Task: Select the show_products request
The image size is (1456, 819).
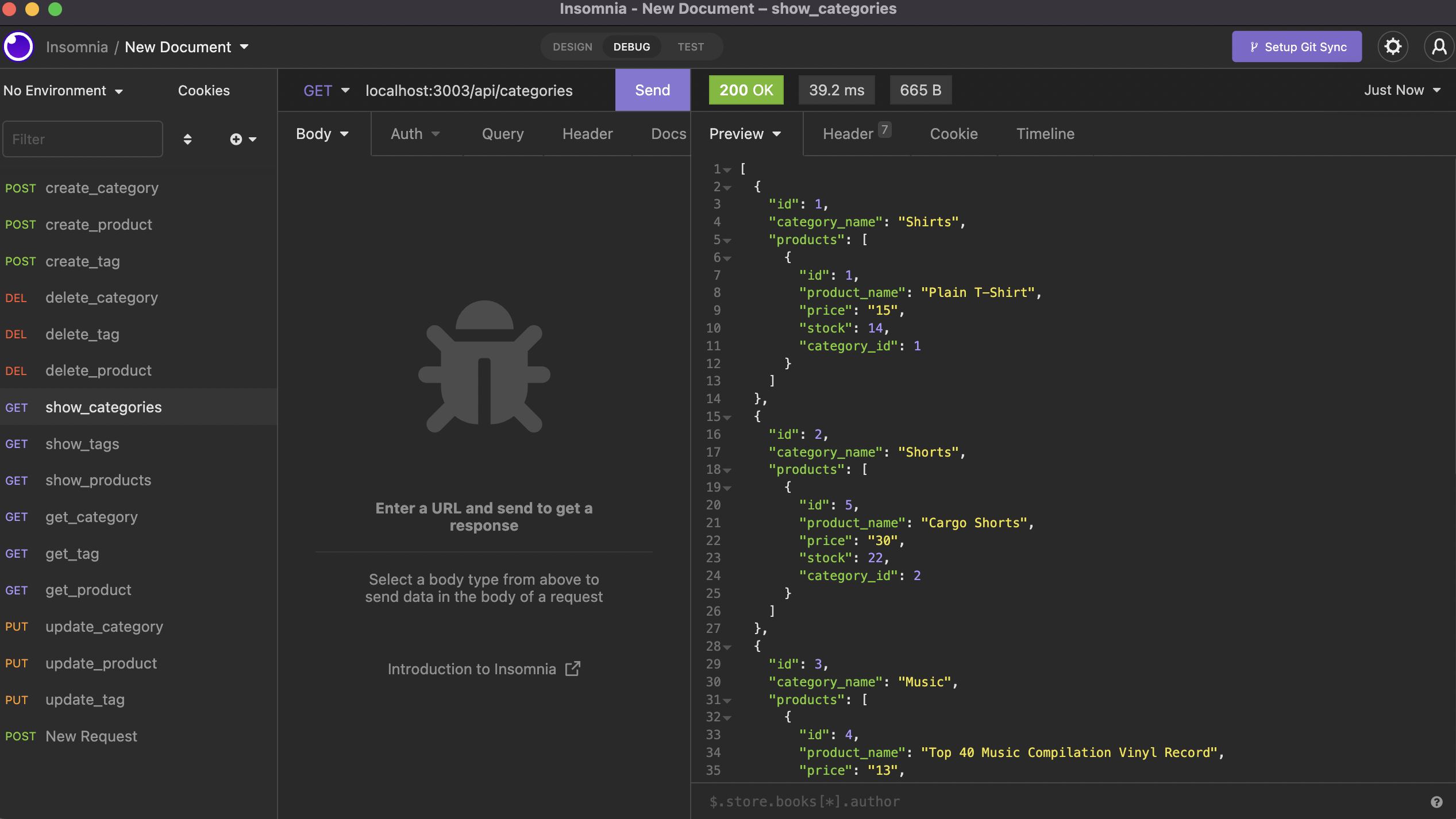Action: click(x=138, y=480)
